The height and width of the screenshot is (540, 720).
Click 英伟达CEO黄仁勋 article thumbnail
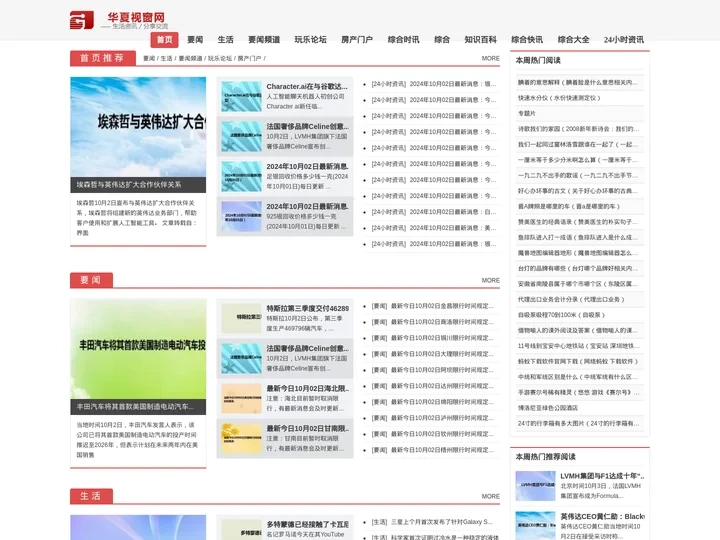[535, 526]
